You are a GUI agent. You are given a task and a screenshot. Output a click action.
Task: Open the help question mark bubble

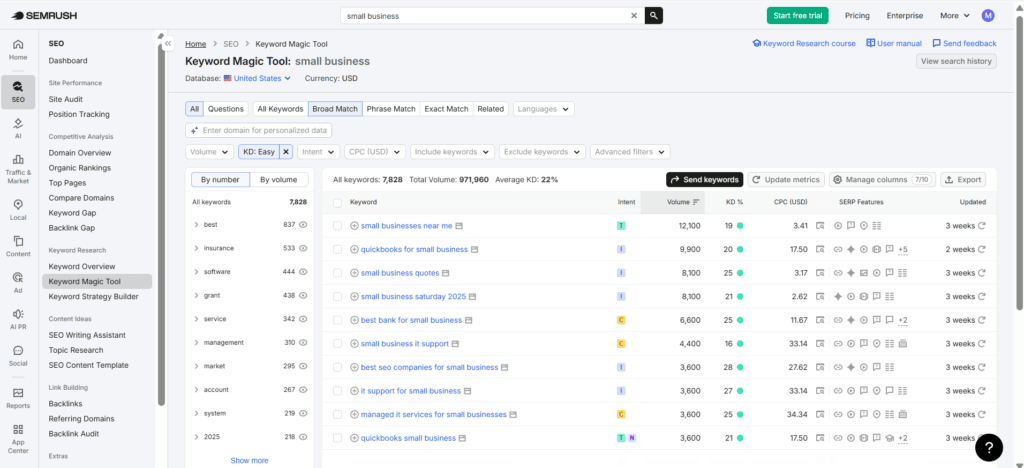coord(989,447)
